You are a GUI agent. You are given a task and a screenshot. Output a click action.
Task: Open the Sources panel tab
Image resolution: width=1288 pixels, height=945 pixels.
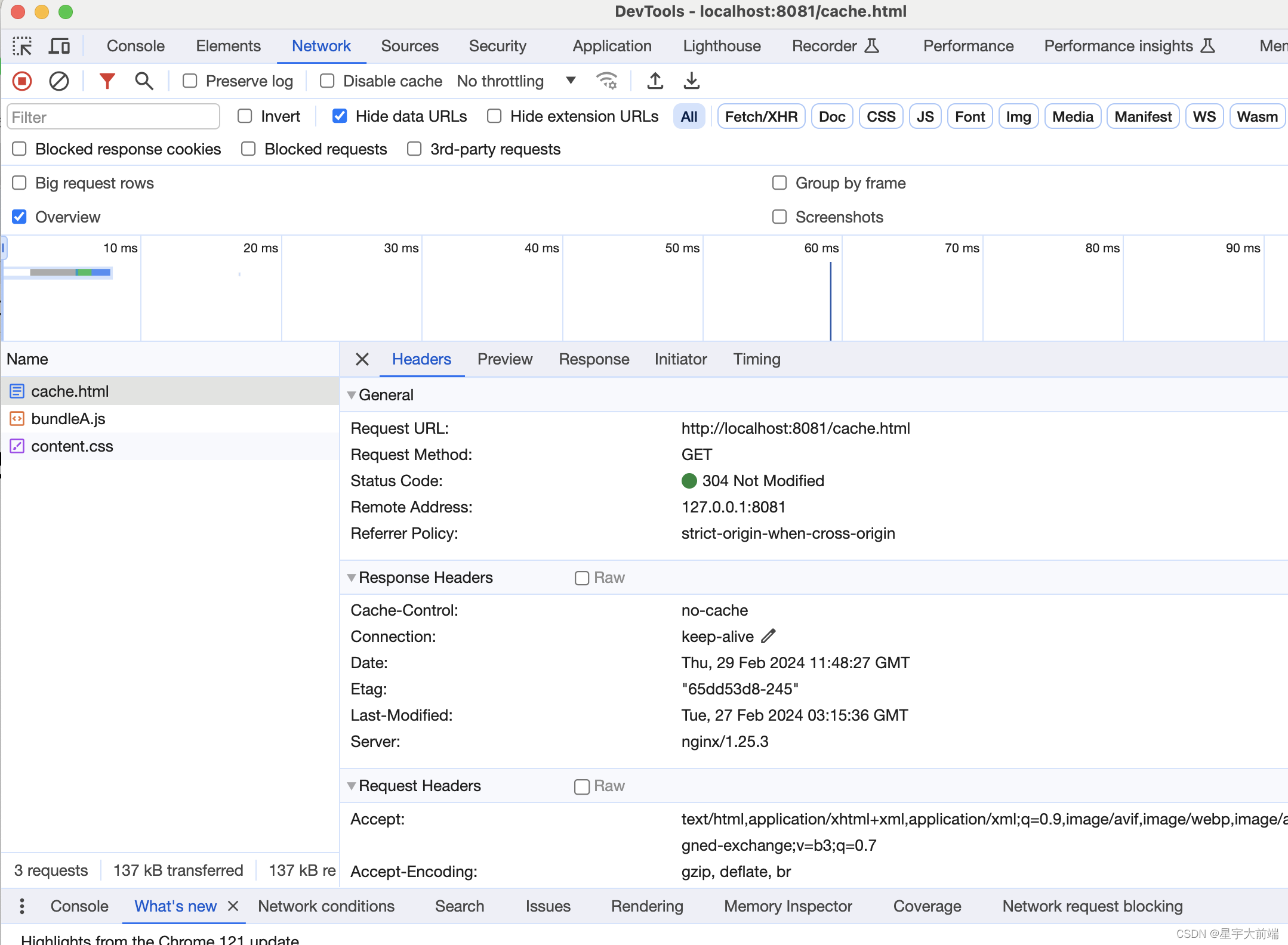(409, 46)
